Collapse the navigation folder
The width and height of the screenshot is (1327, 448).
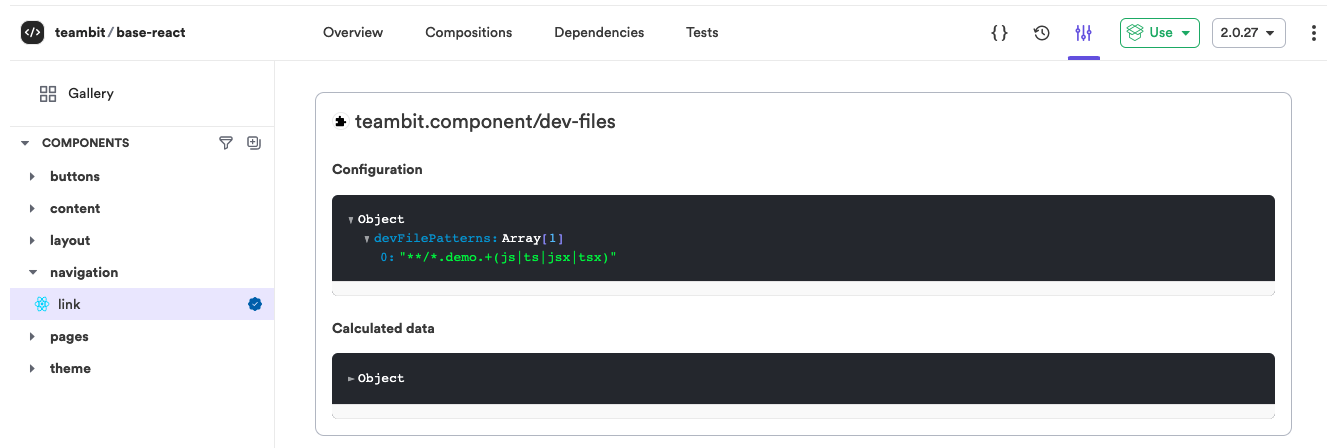(x=33, y=272)
